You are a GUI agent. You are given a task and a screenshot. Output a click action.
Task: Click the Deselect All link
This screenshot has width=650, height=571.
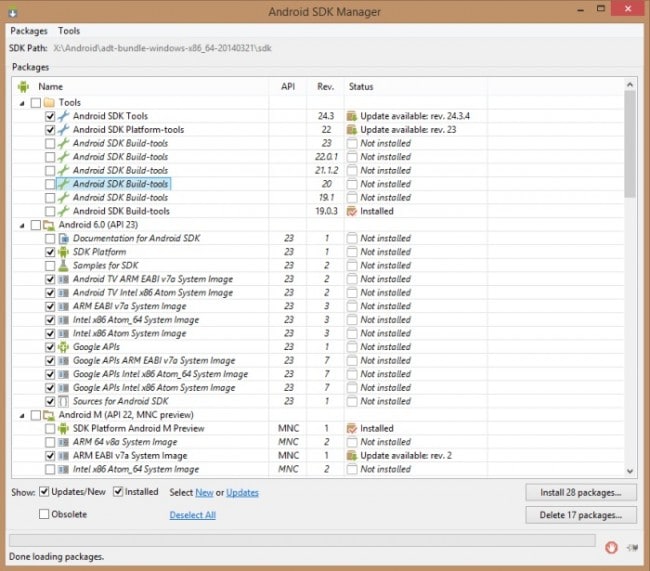pyautogui.click(x=193, y=515)
